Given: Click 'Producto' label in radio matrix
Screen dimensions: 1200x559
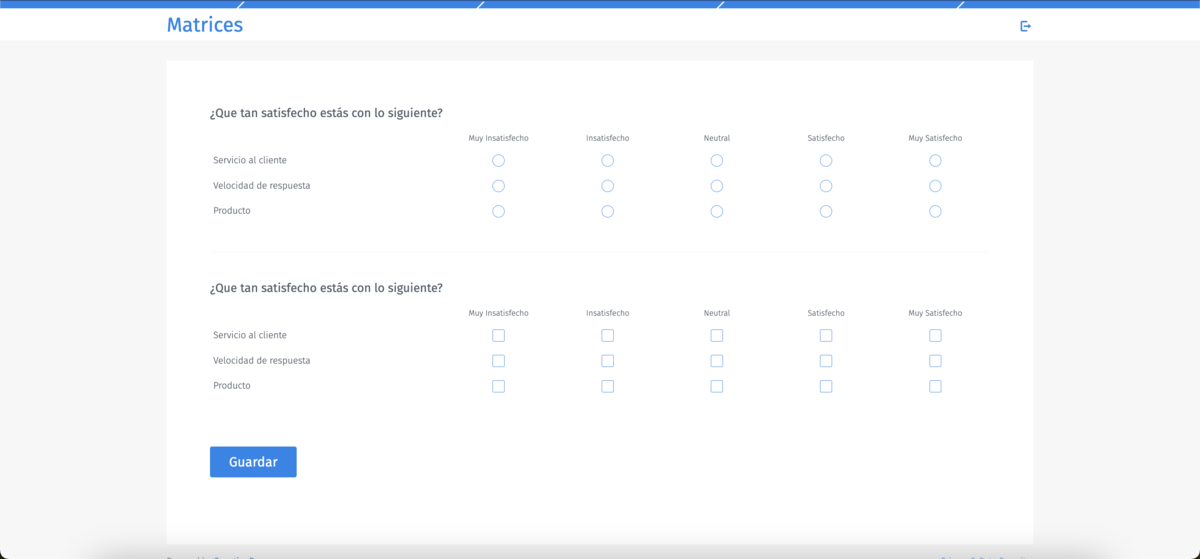Looking at the screenshot, I should pyautogui.click(x=232, y=211).
